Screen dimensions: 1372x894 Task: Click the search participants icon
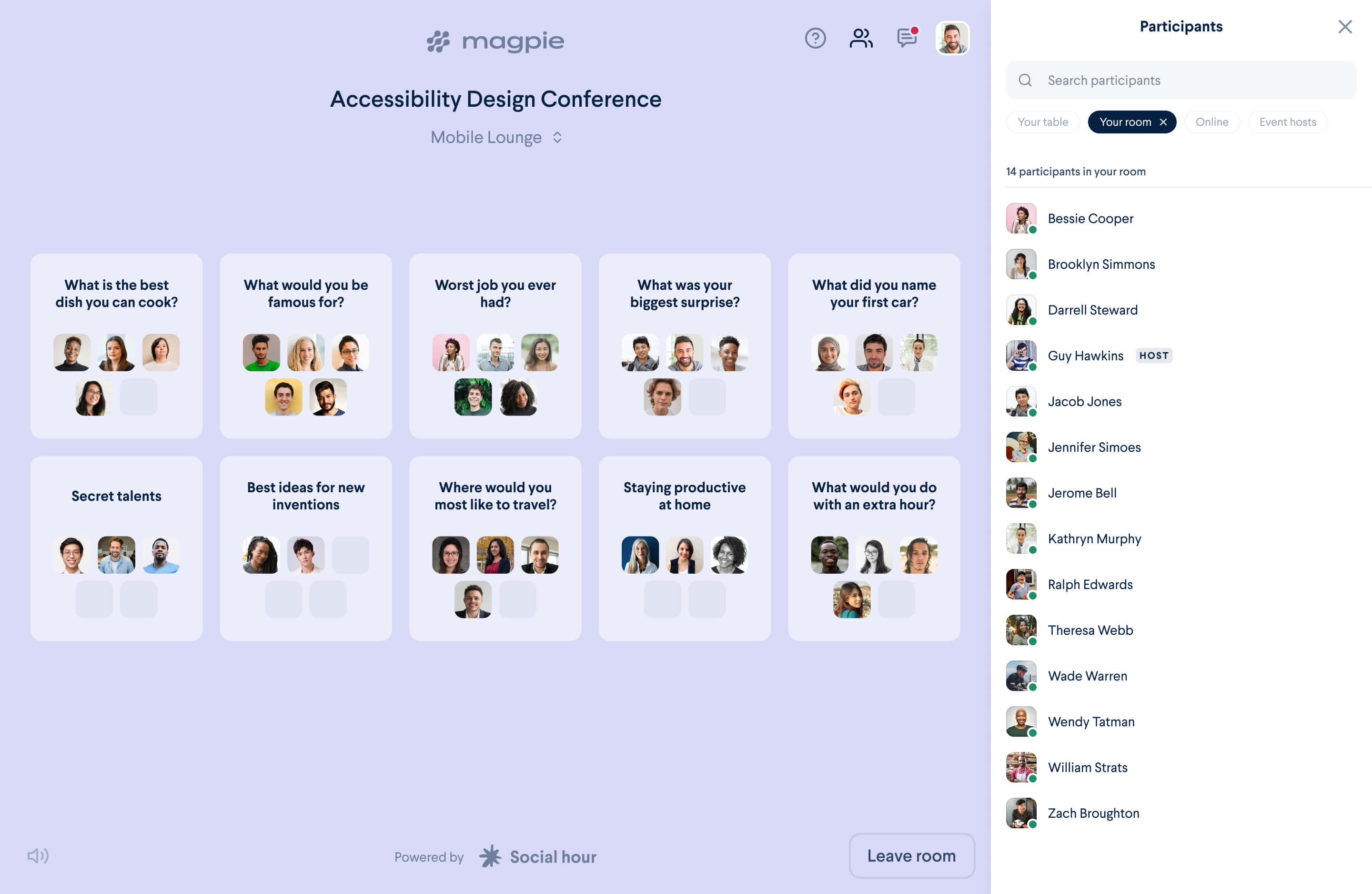(x=1026, y=80)
